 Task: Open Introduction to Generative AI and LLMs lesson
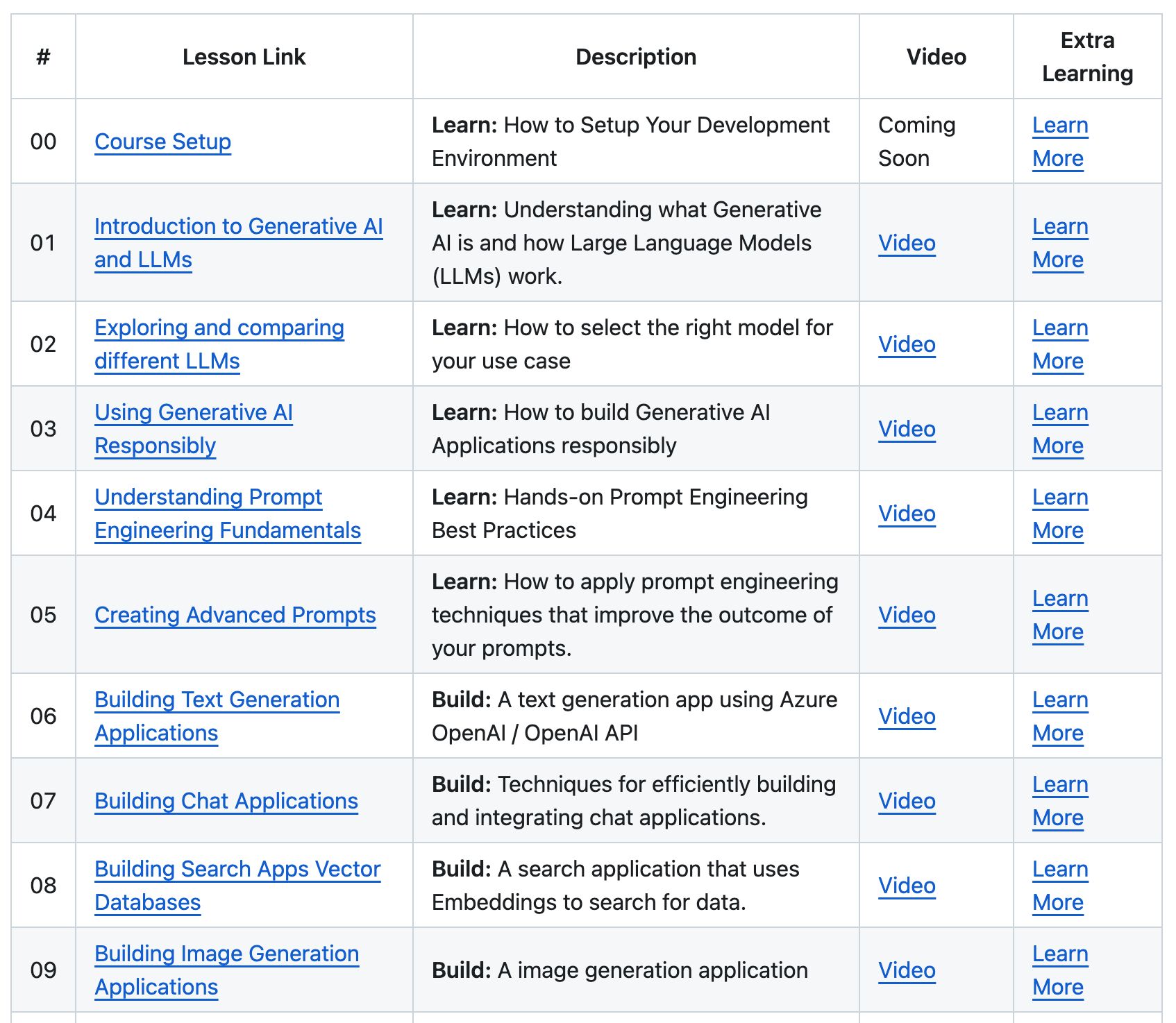click(238, 227)
